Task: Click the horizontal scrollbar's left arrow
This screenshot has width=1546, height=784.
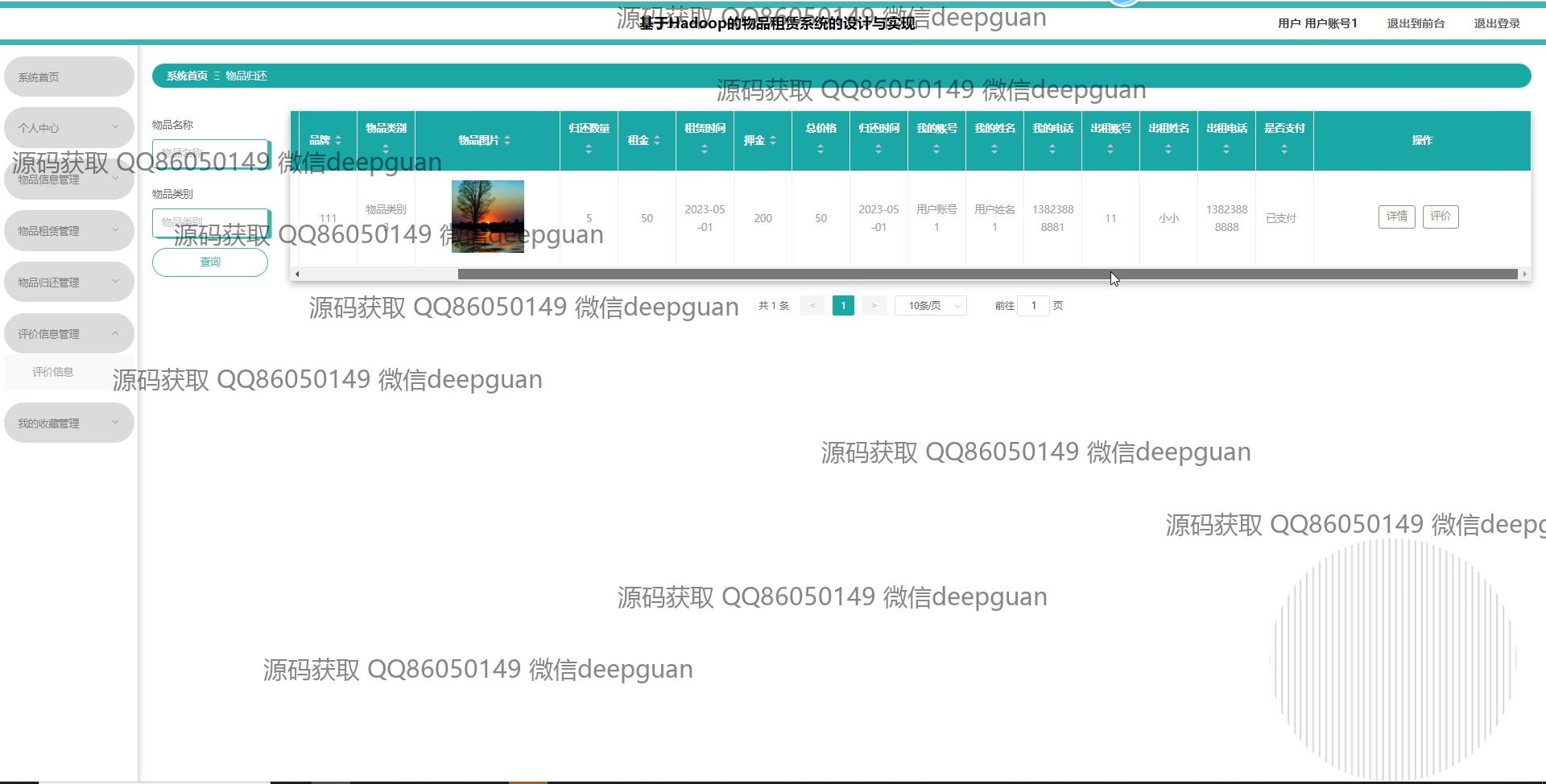Action: (x=297, y=274)
